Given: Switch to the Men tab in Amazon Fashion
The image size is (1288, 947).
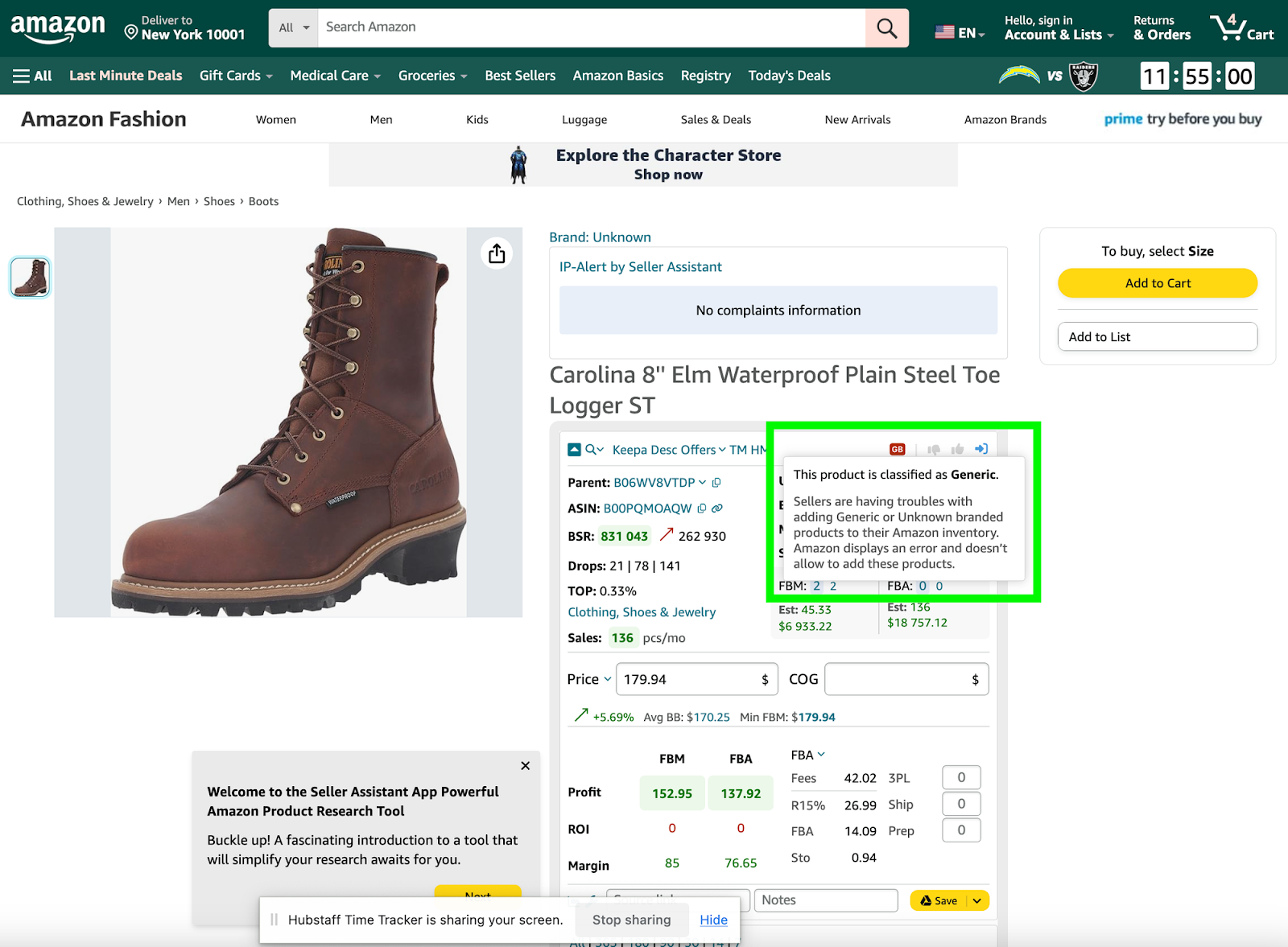Looking at the screenshot, I should (381, 119).
